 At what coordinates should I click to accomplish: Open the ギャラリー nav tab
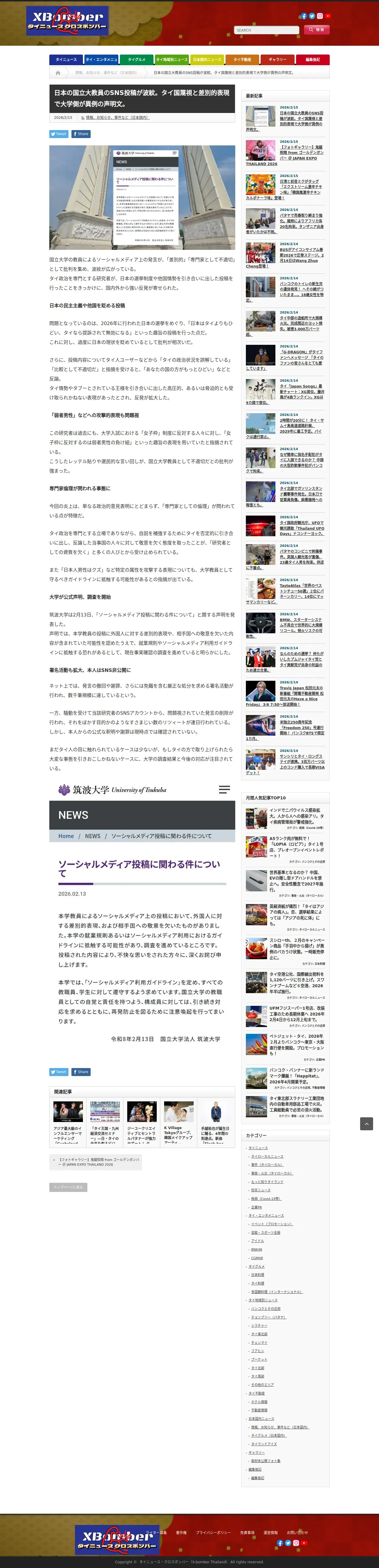point(277,60)
